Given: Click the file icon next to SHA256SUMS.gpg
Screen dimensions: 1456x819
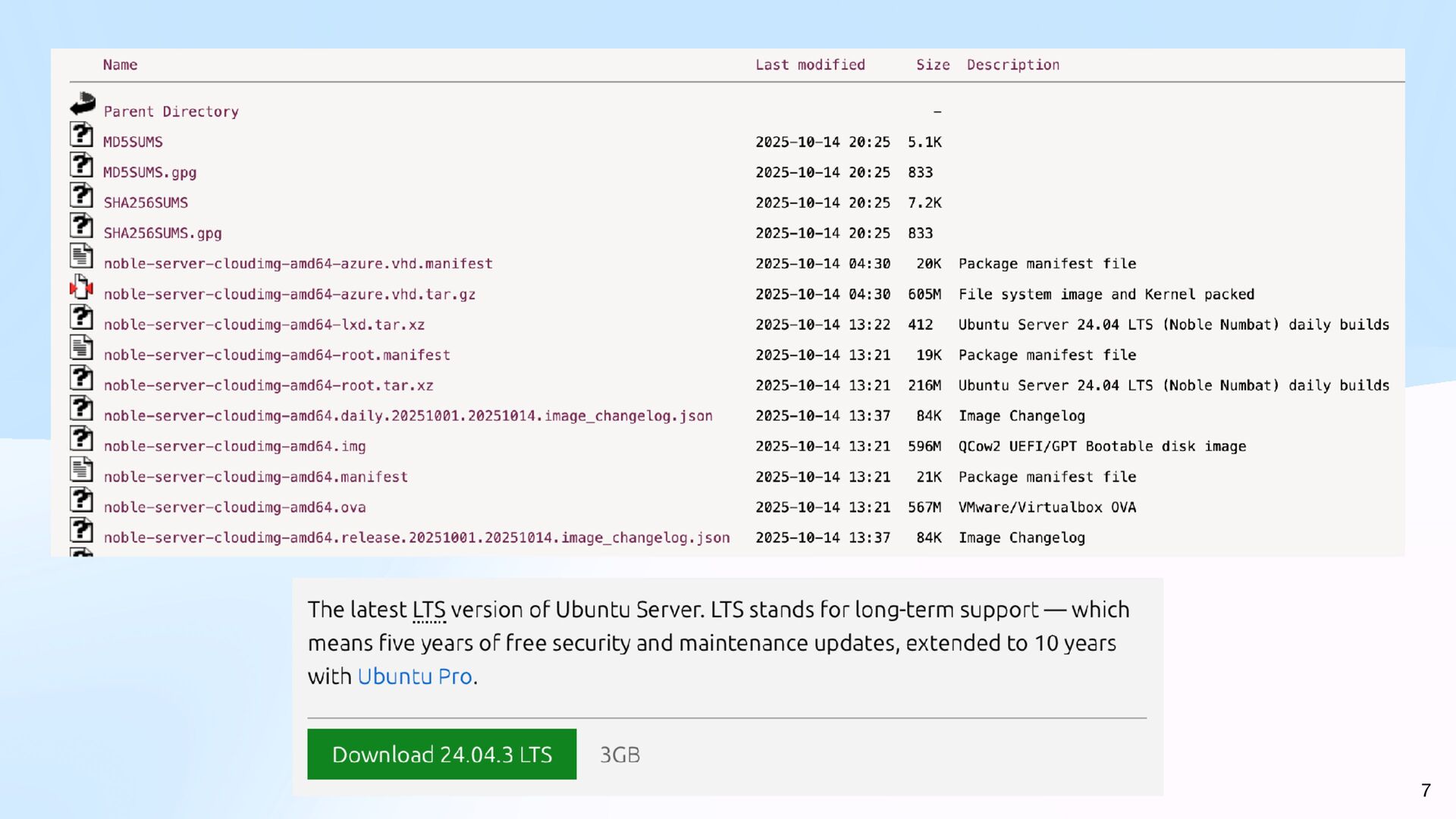Looking at the screenshot, I should [x=82, y=226].
